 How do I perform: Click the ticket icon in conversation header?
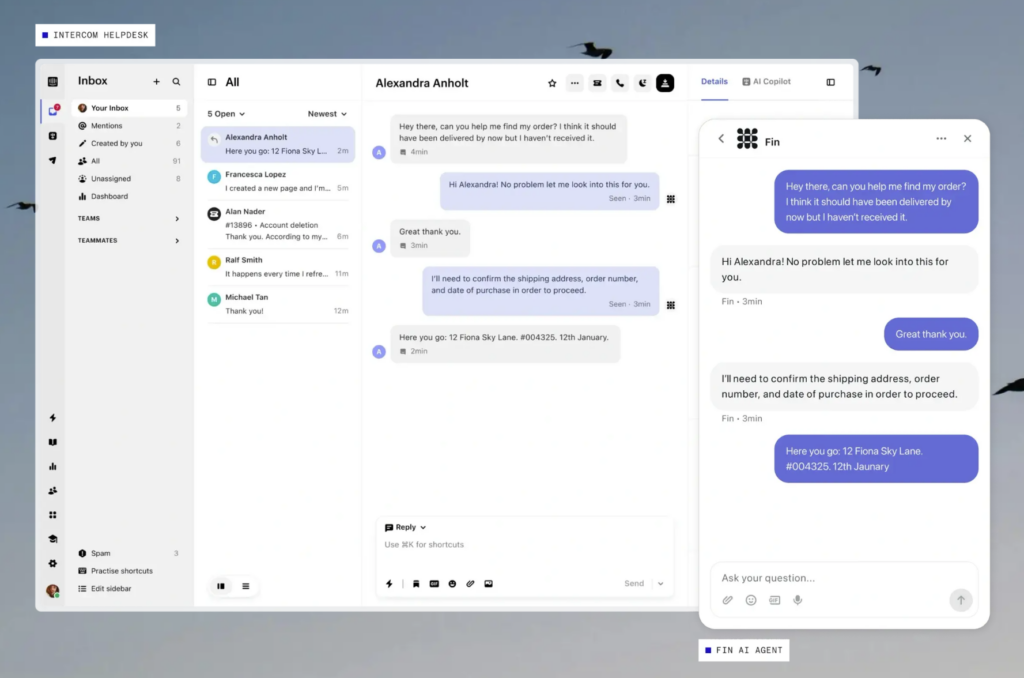[597, 83]
